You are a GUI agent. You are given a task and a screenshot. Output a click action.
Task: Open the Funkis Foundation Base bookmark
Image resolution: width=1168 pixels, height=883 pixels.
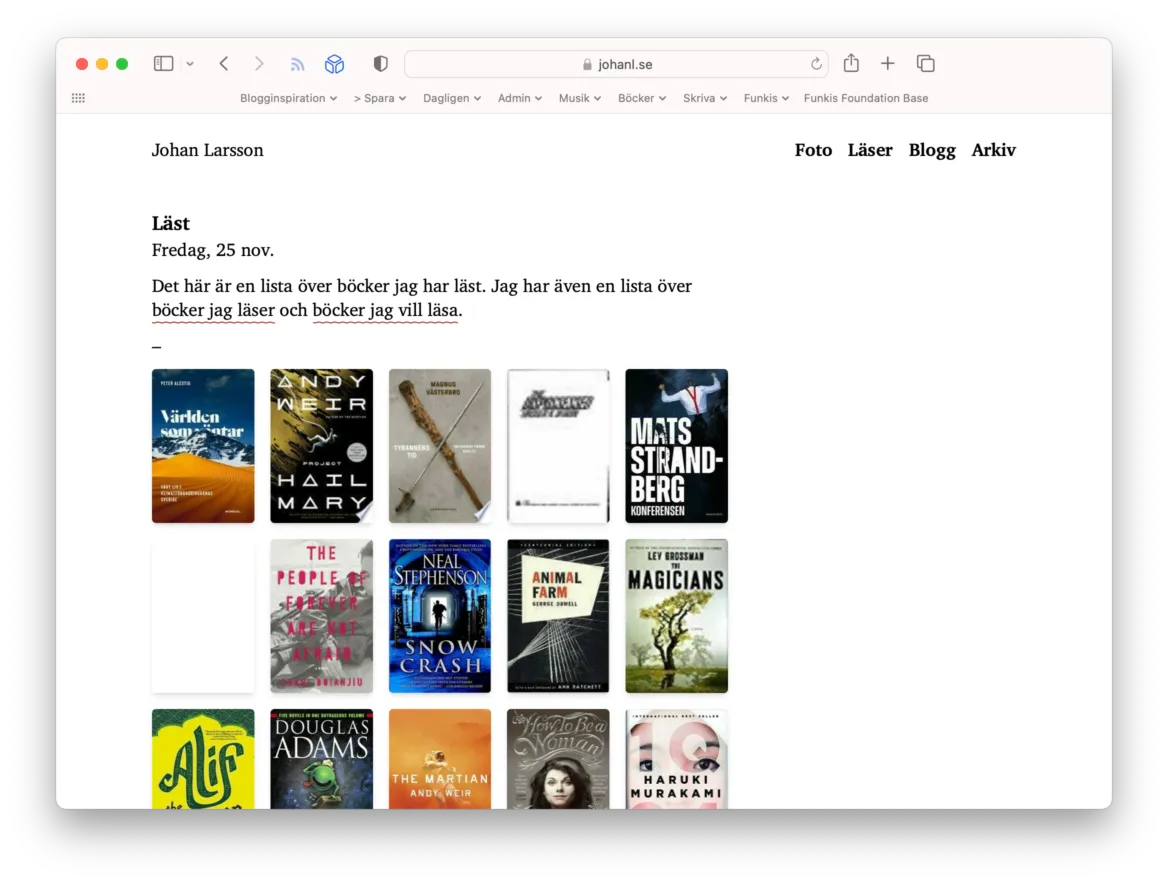tap(866, 98)
